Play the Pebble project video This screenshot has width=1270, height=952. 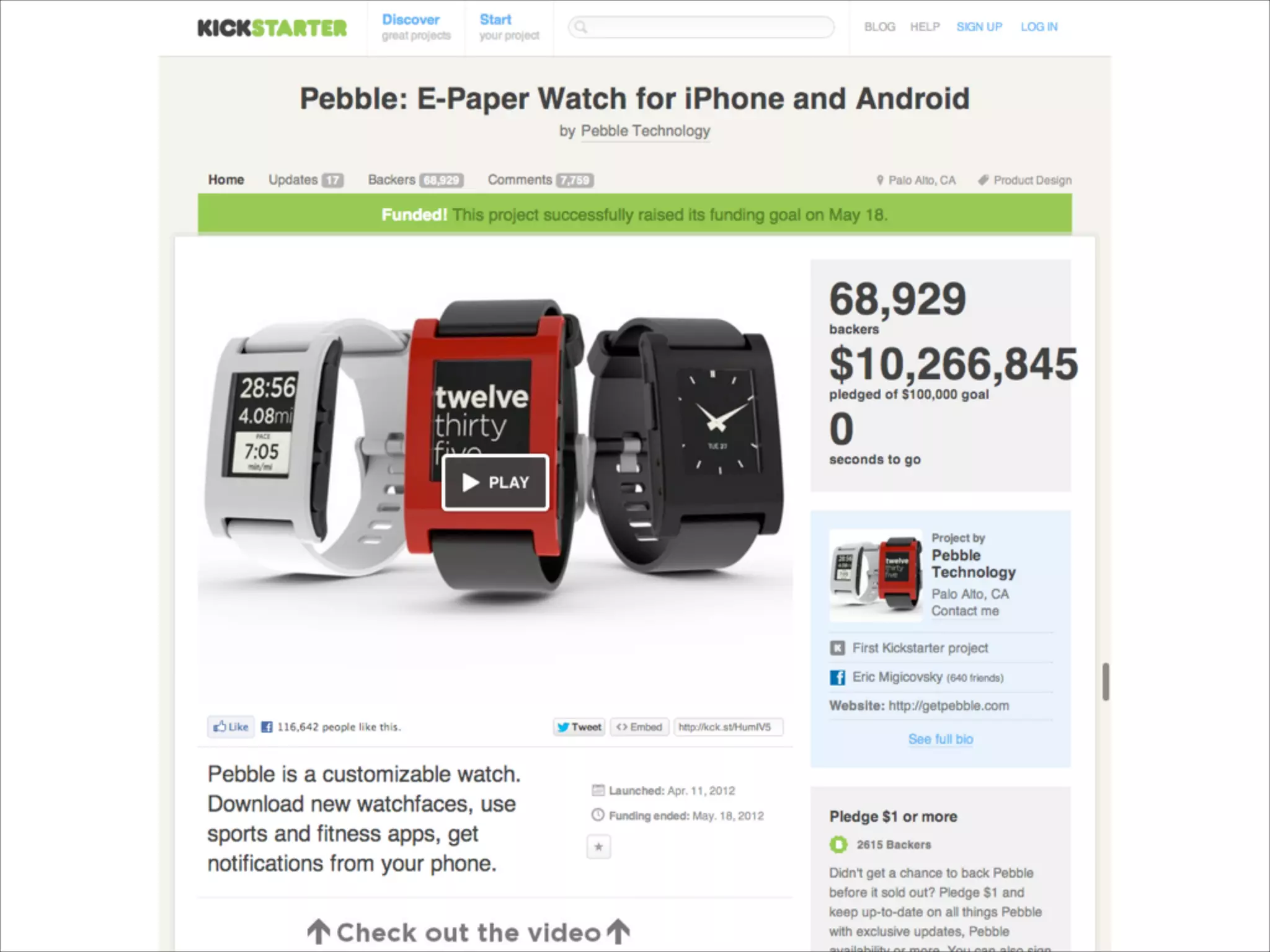tap(495, 482)
